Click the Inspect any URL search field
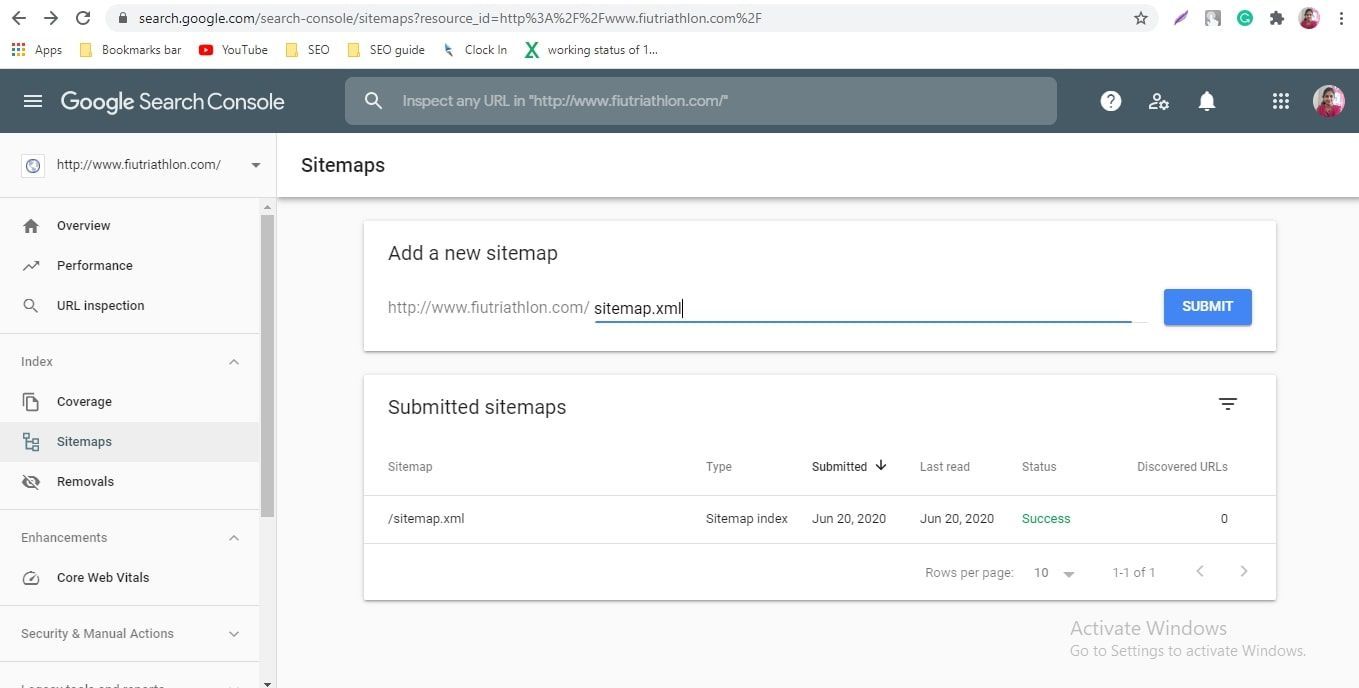Viewport: 1359px width, 688px height. pos(700,101)
